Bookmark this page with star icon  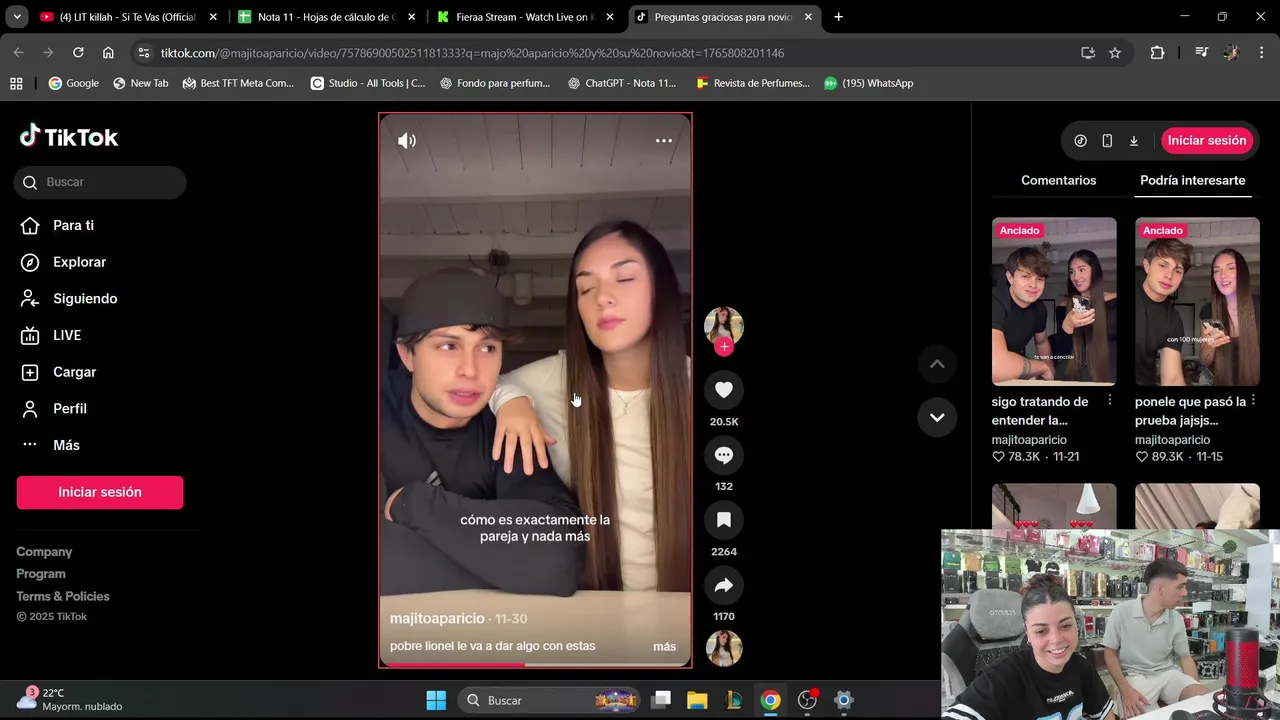coord(1115,53)
